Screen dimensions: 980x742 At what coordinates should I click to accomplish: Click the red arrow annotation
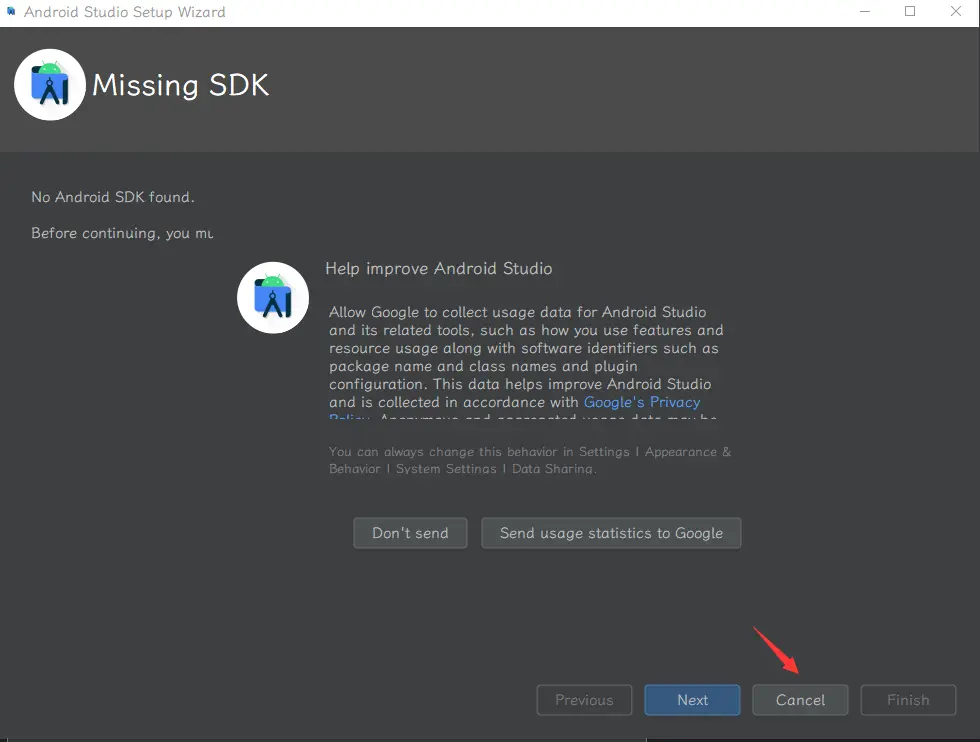tap(775, 649)
